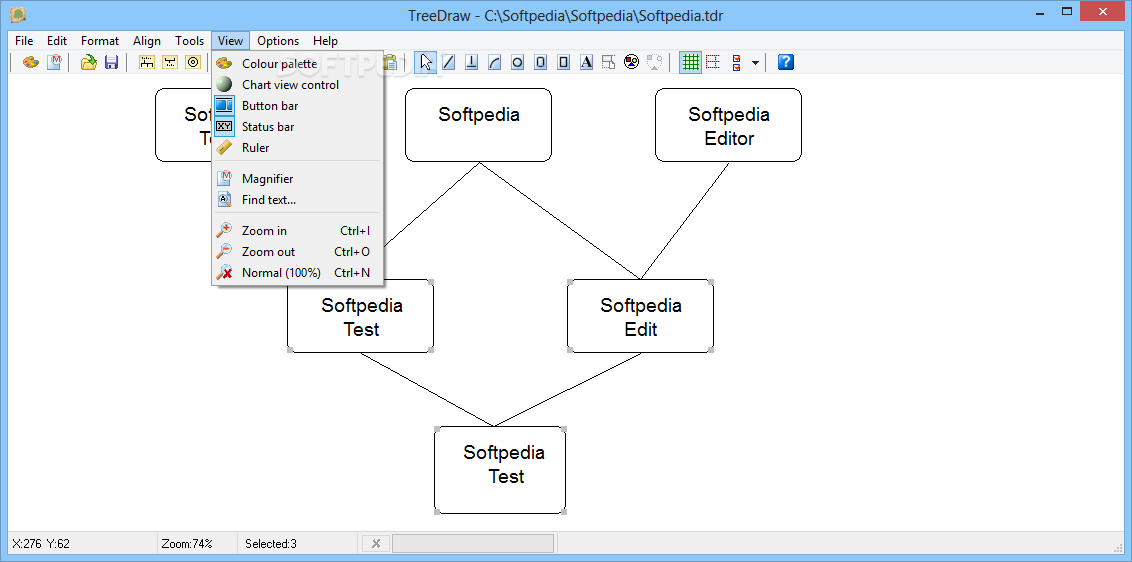This screenshot has height=562, width=1132.
Task: Click the Zoom:74% status bar text
Action: tap(187, 544)
